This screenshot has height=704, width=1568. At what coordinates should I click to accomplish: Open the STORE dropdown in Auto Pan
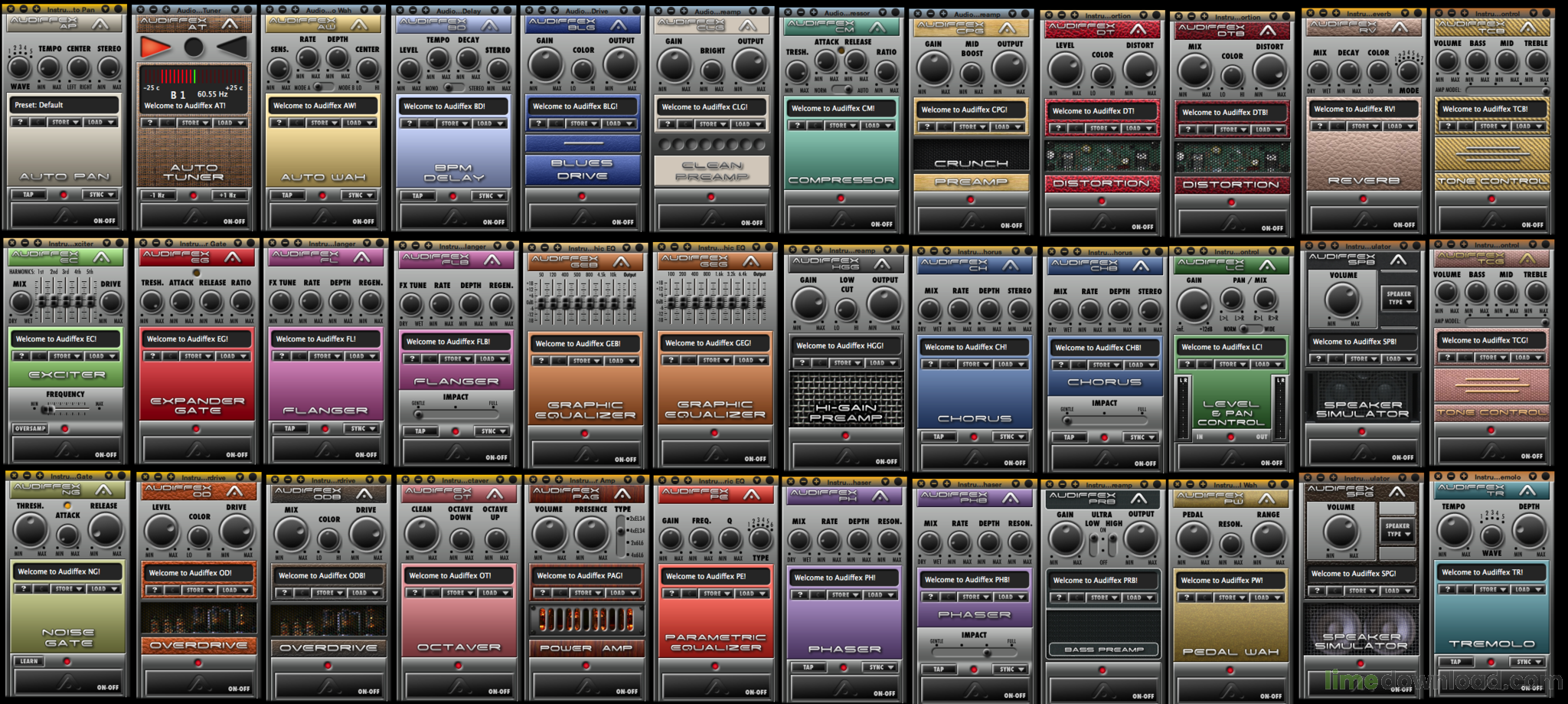64,122
